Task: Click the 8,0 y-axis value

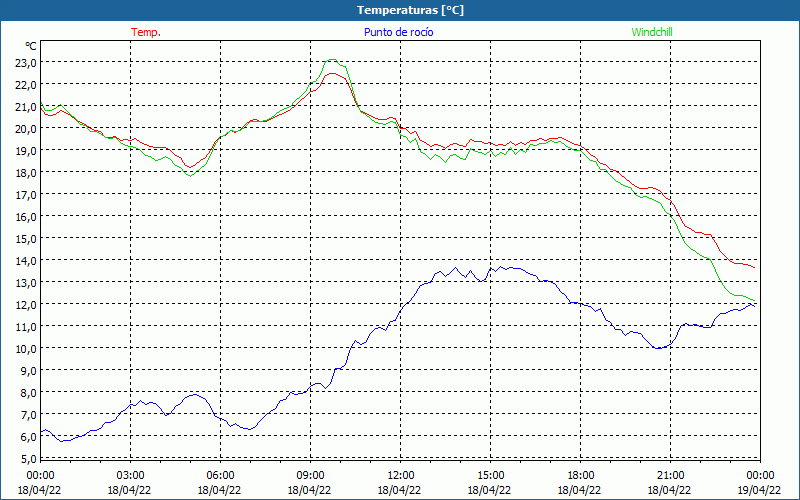Action: 29,393
